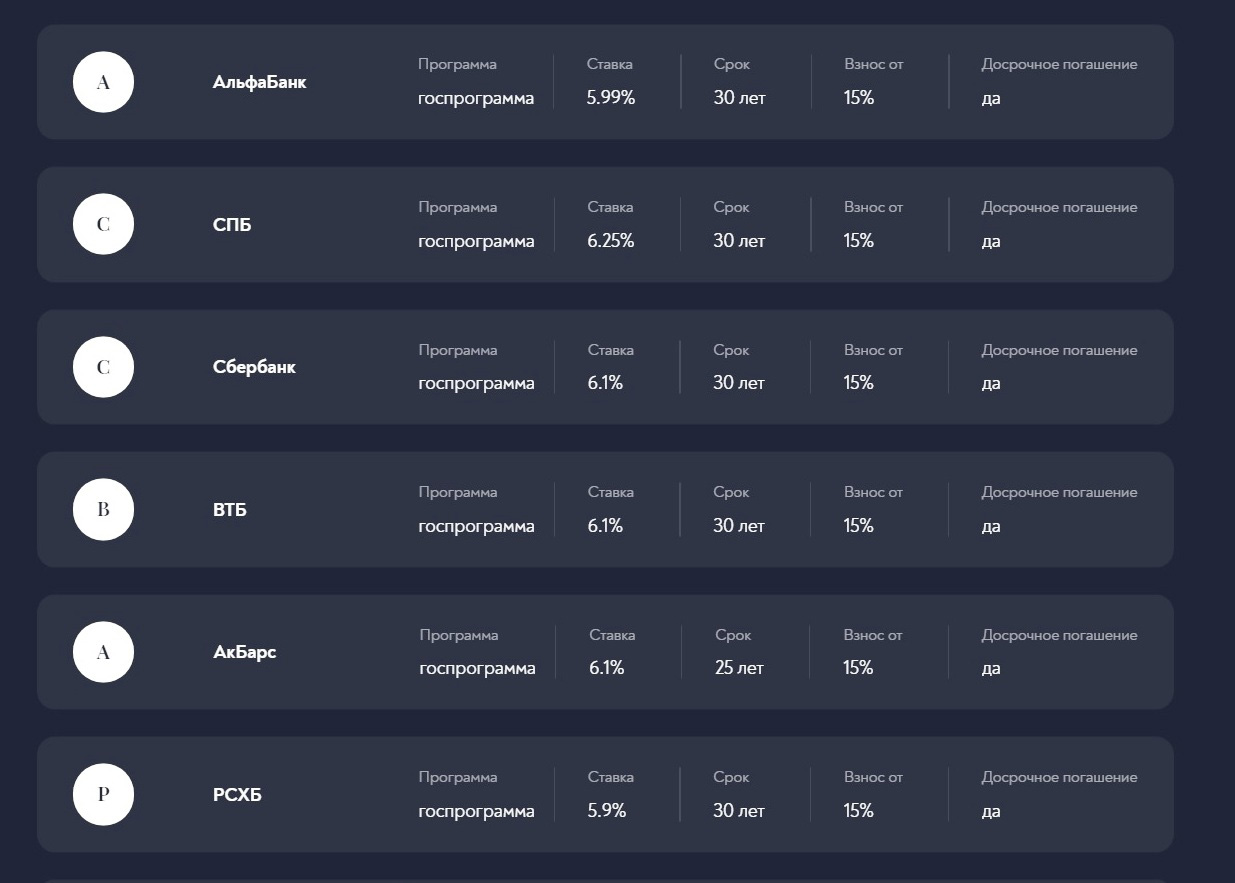Select the Сбербанк circle logo
This screenshot has height=883, width=1235.
tap(103, 367)
